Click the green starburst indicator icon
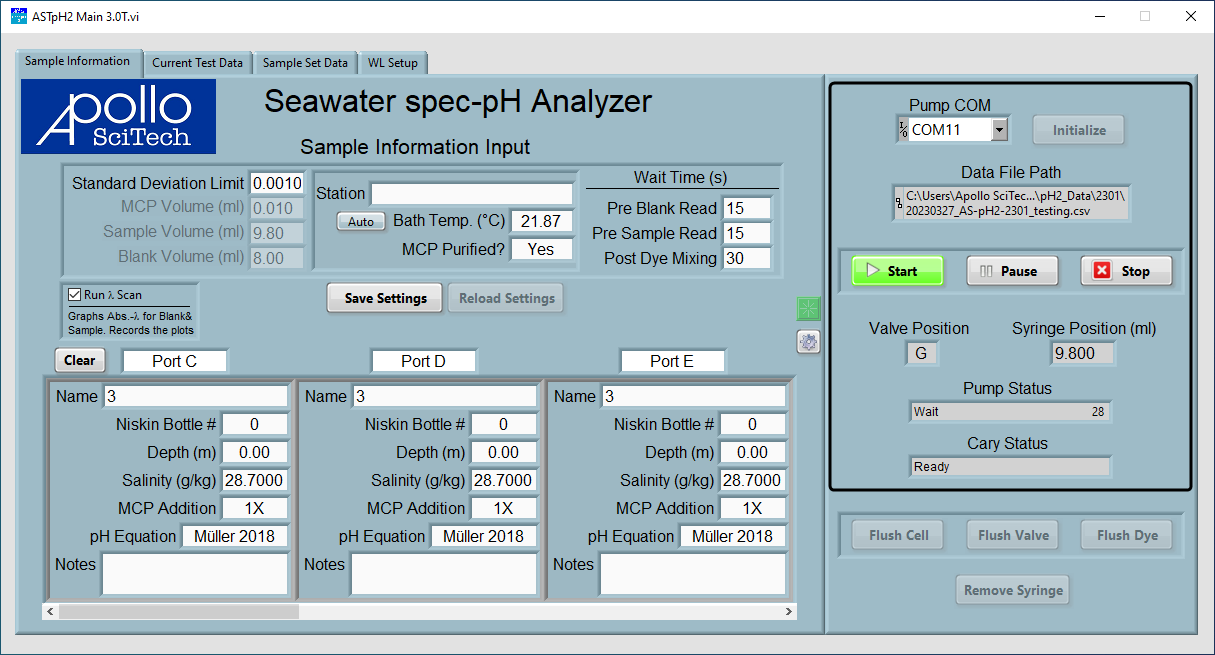This screenshot has width=1215, height=655. tap(808, 309)
